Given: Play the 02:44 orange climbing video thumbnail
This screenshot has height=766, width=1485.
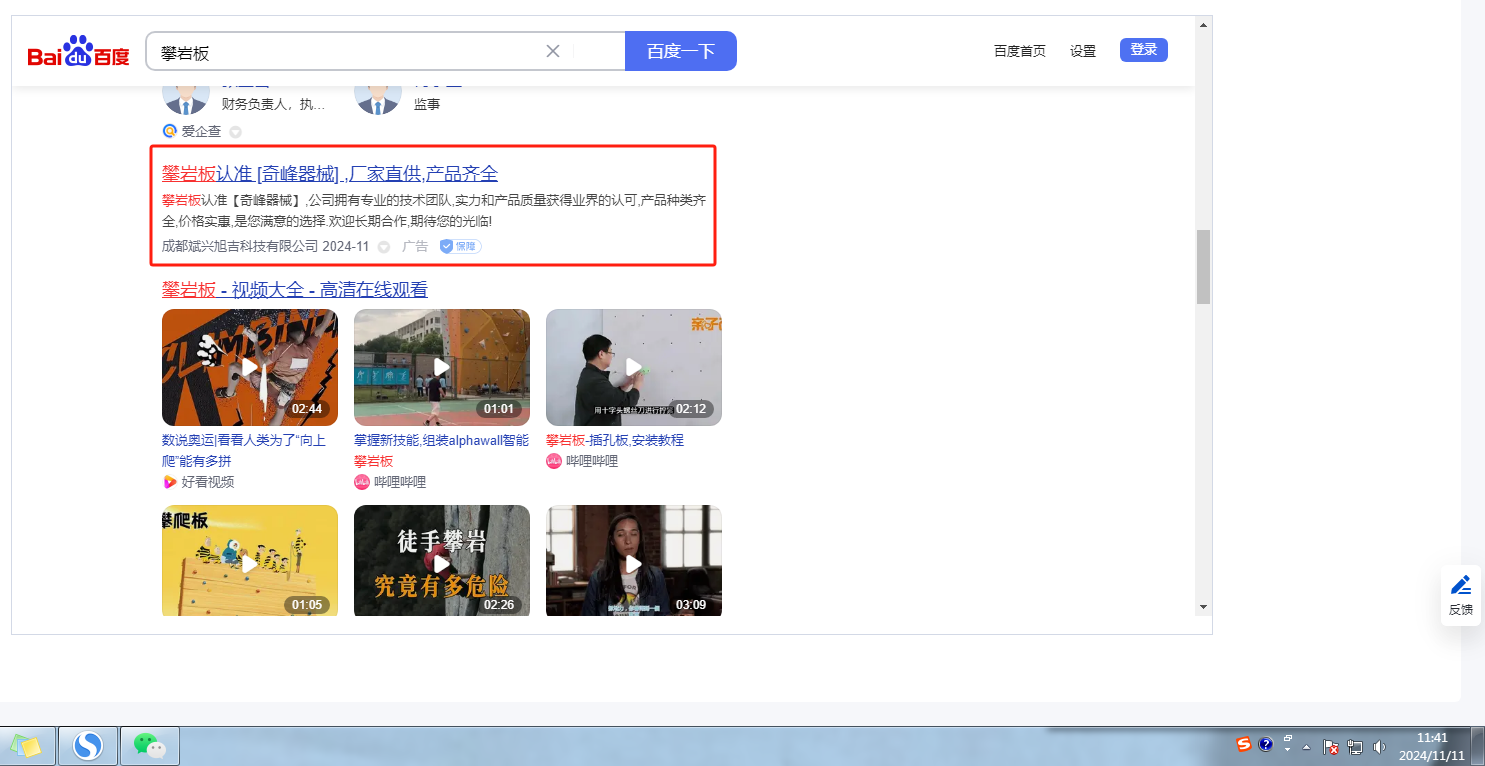Looking at the screenshot, I should click(x=250, y=367).
